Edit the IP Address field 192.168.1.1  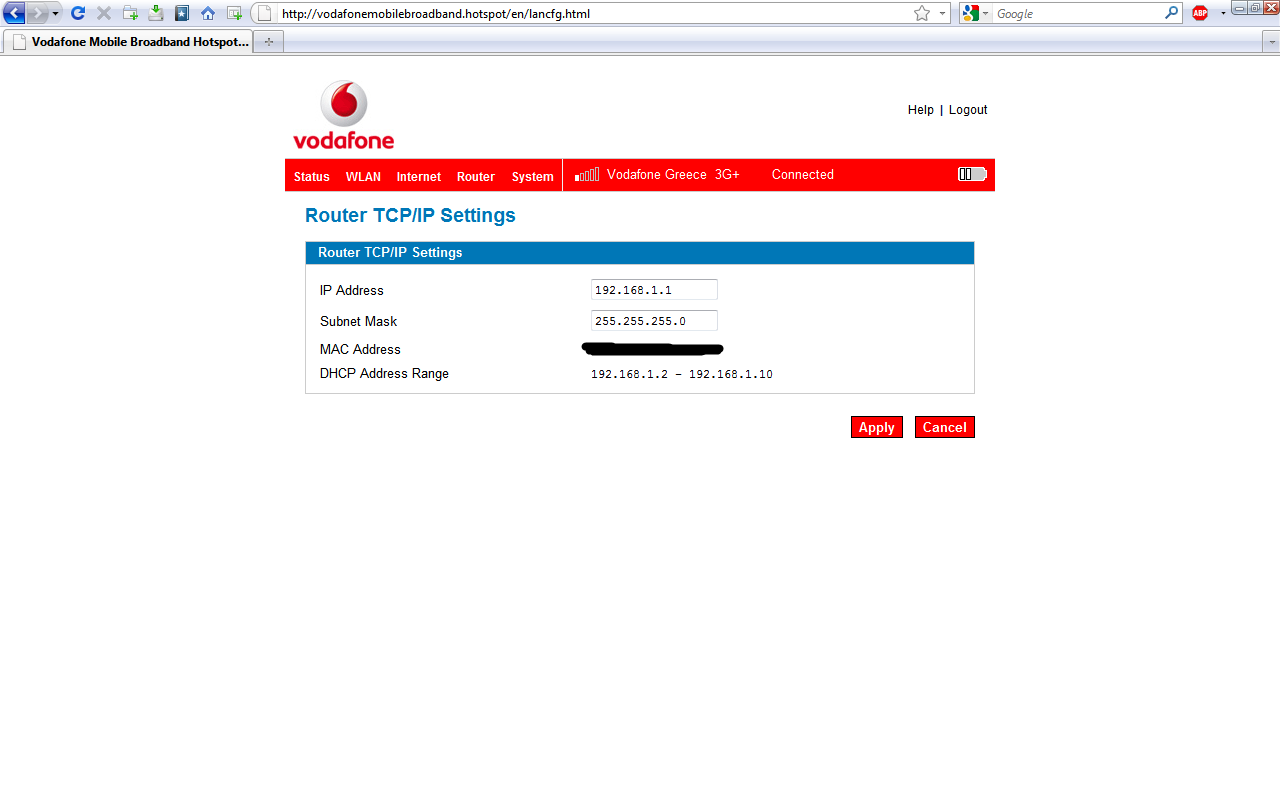(654, 290)
